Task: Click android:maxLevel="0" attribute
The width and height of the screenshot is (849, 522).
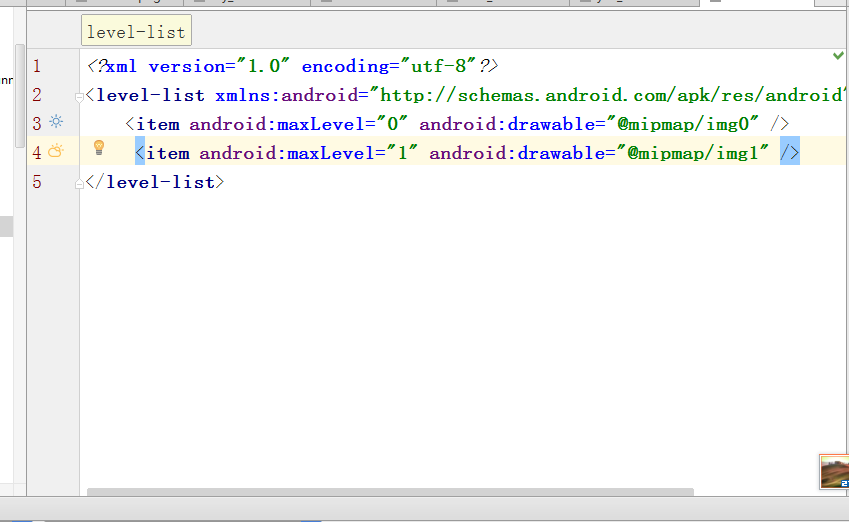Action: [x=298, y=124]
